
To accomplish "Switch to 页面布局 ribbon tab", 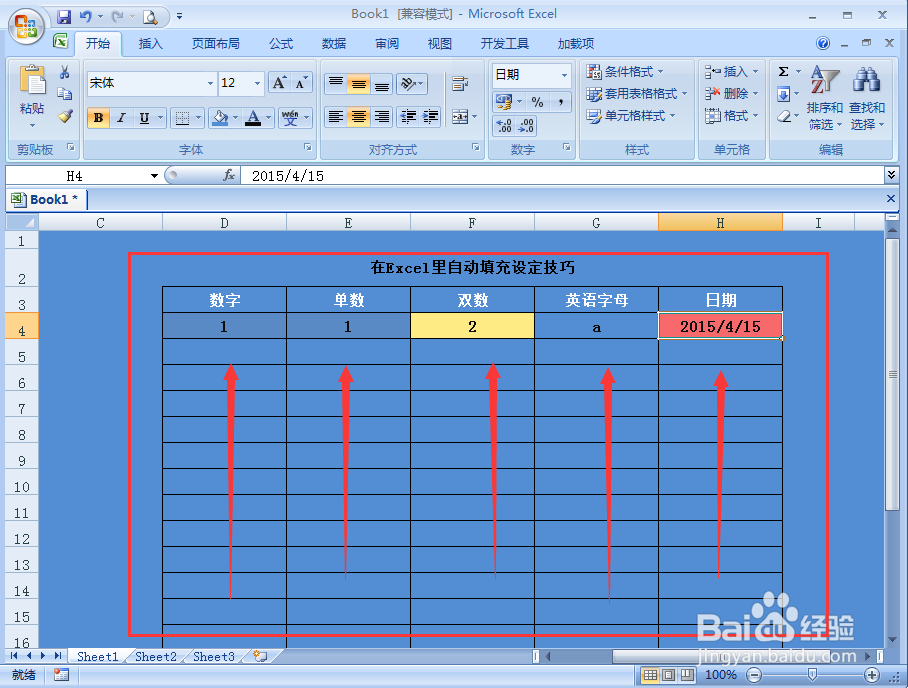I will coord(215,43).
